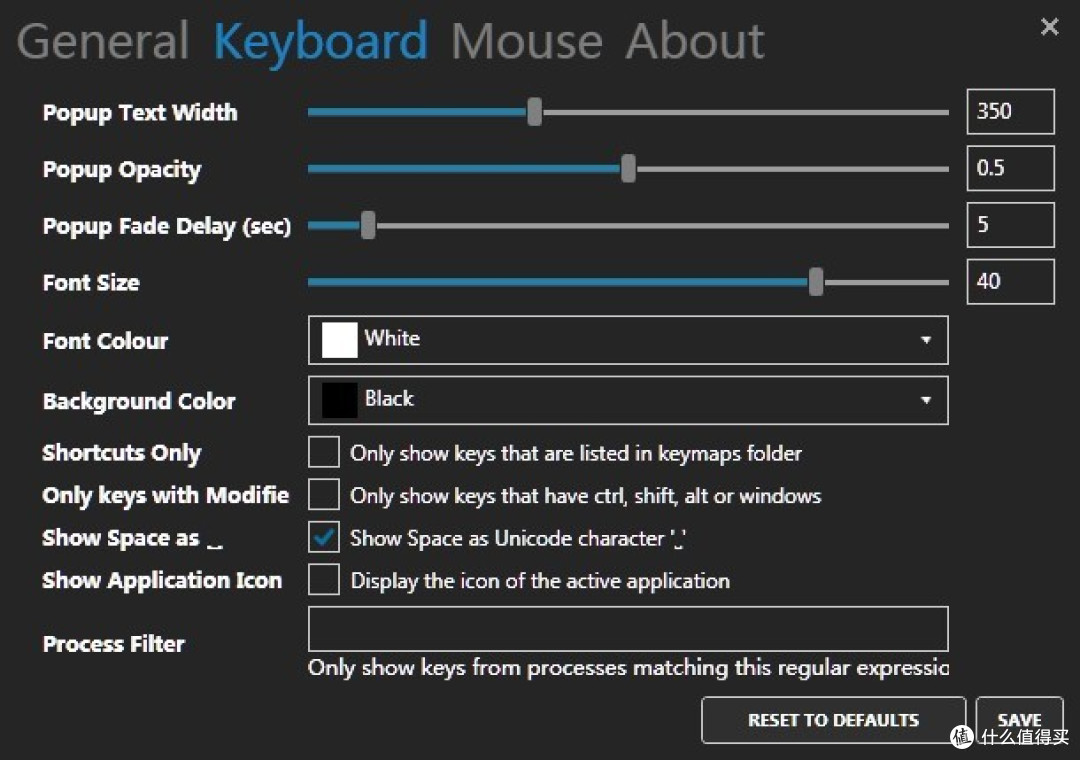This screenshot has height=760, width=1080.
Task: Enable Show Application Icon checkbox
Action: (x=324, y=580)
